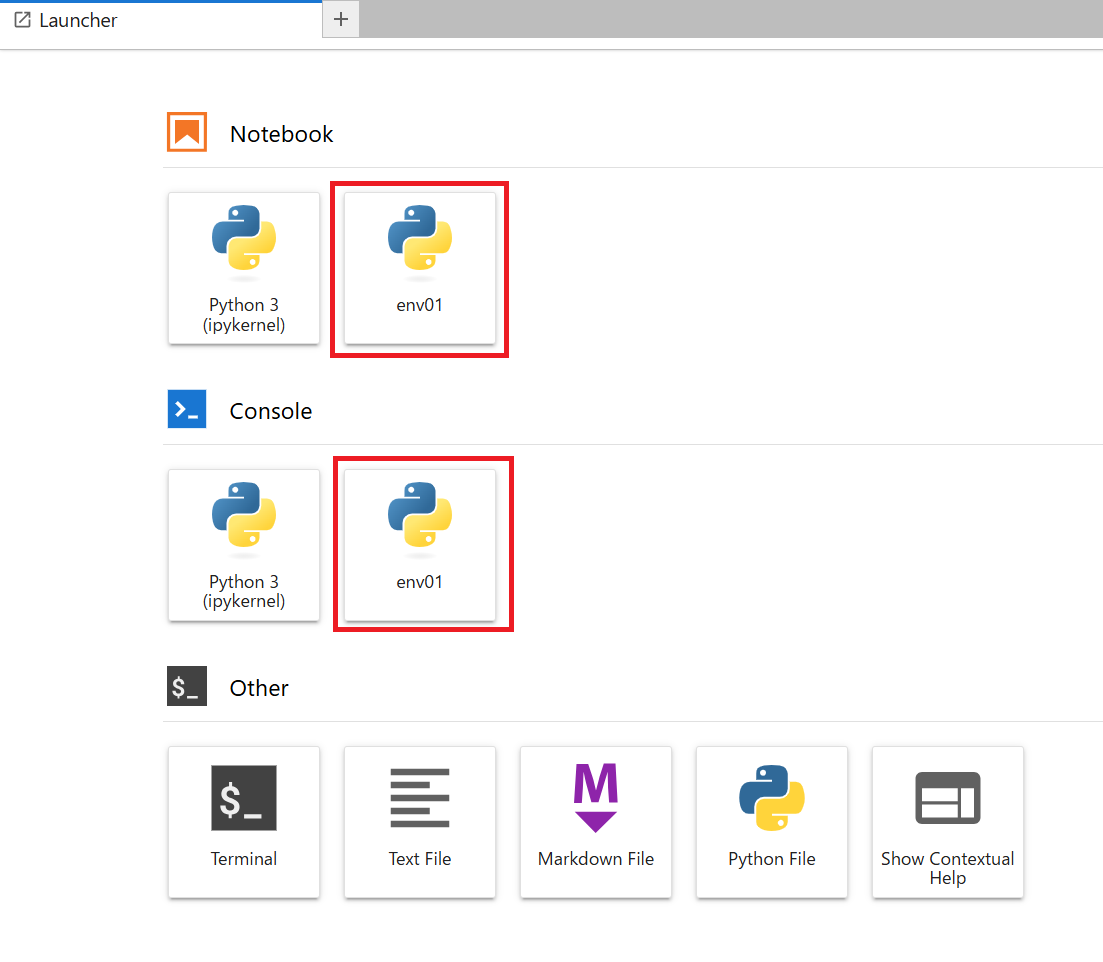The height and width of the screenshot is (962, 1103).
Task: Create a new Python File
Action: [772, 821]
